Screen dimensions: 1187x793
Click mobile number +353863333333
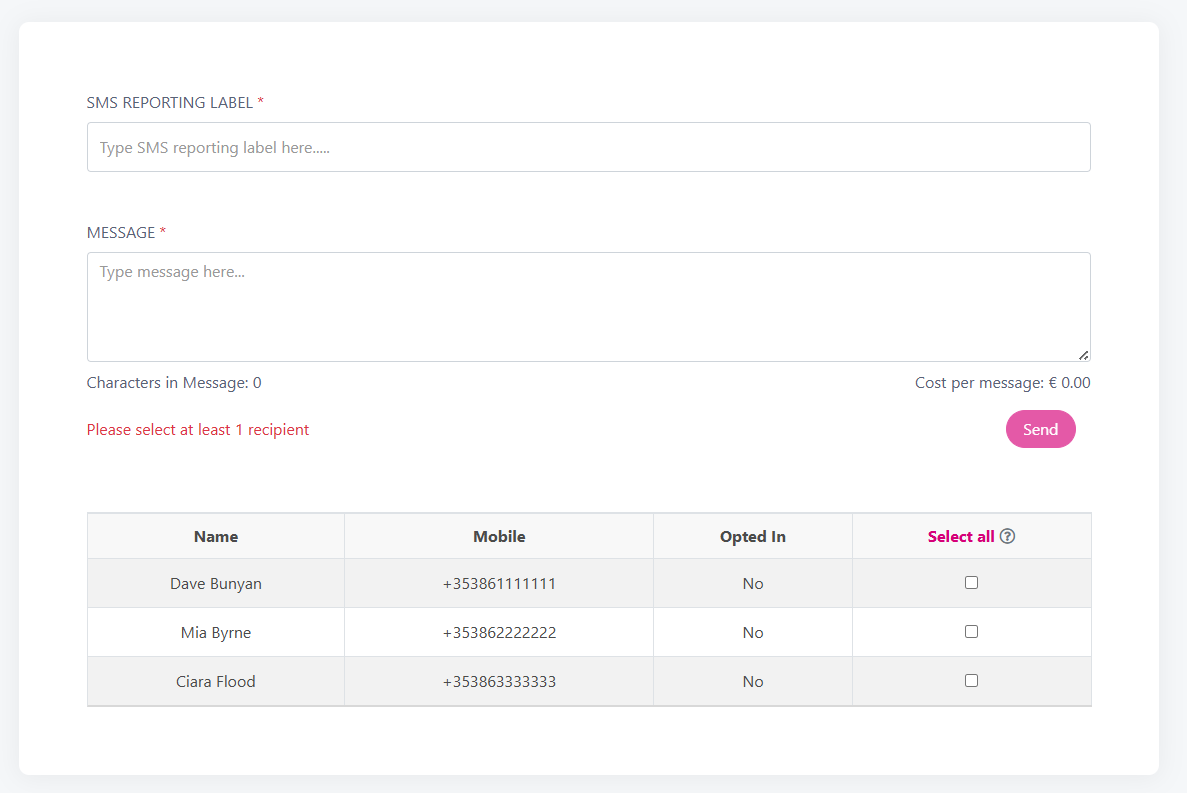coord(499,681)
